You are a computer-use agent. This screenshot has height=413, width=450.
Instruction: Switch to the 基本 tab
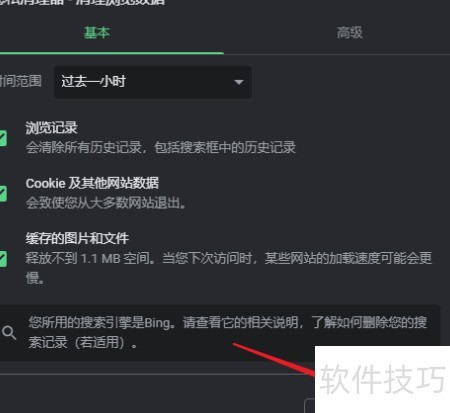(x=97, y=33)
